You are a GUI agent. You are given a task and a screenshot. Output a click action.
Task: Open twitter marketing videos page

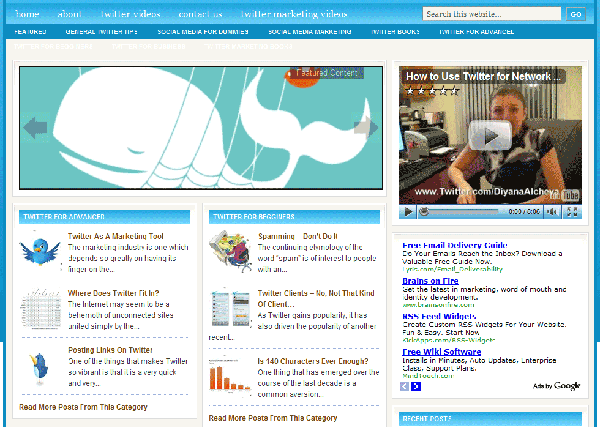pos(294,14)
